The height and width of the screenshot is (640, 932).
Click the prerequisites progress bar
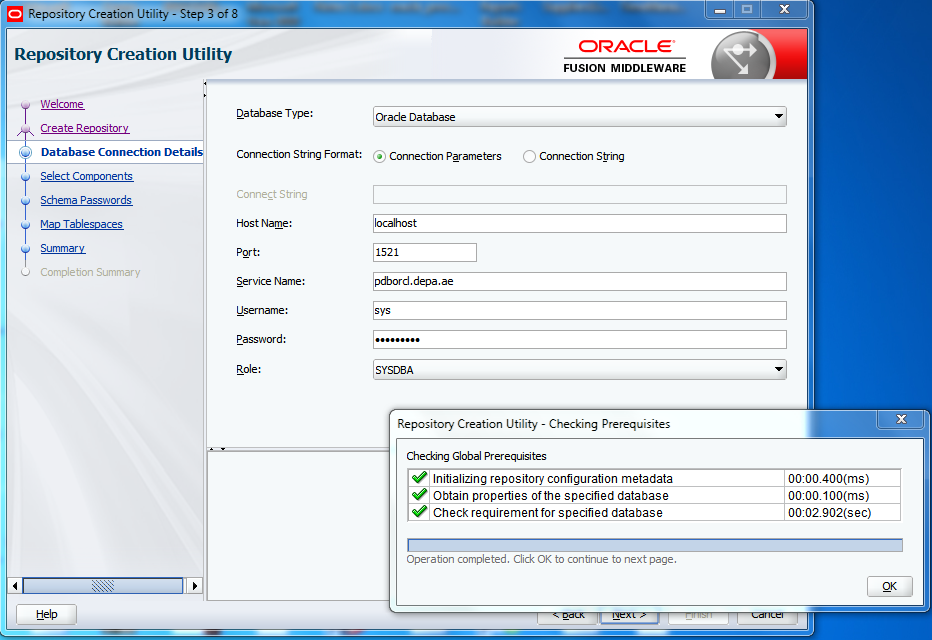click(654, 545)
